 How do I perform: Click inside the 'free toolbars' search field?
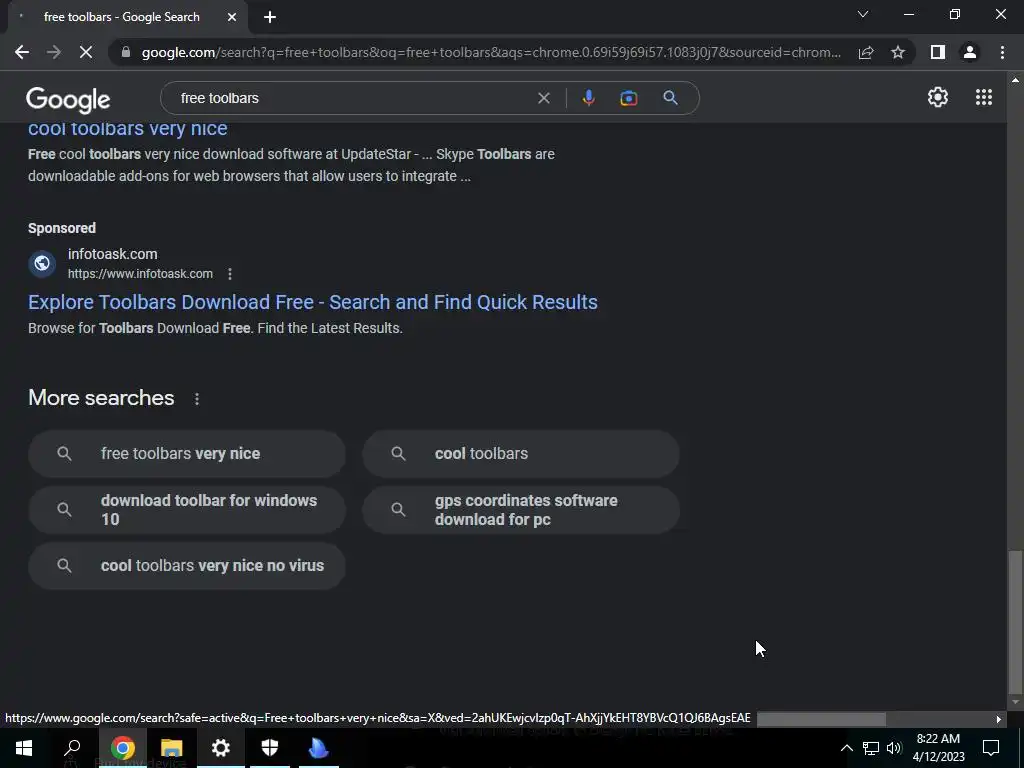(353, 98)
